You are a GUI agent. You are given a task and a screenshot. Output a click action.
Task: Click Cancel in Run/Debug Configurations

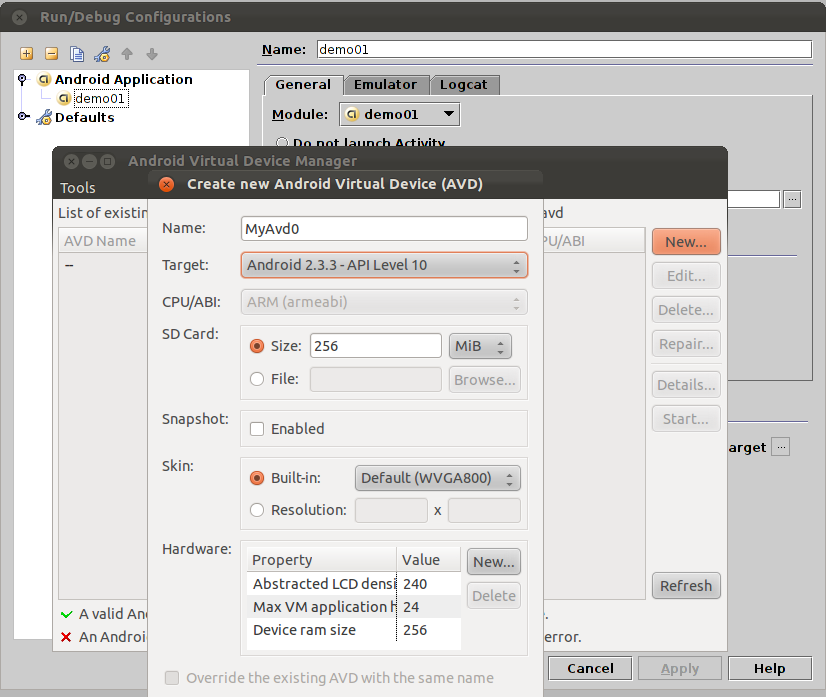pos(590,669)
